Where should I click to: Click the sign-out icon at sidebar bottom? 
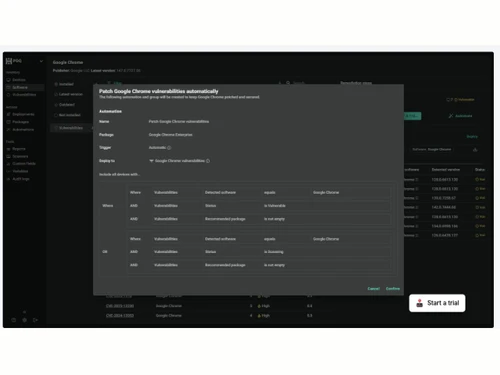[x=35, y=320]
